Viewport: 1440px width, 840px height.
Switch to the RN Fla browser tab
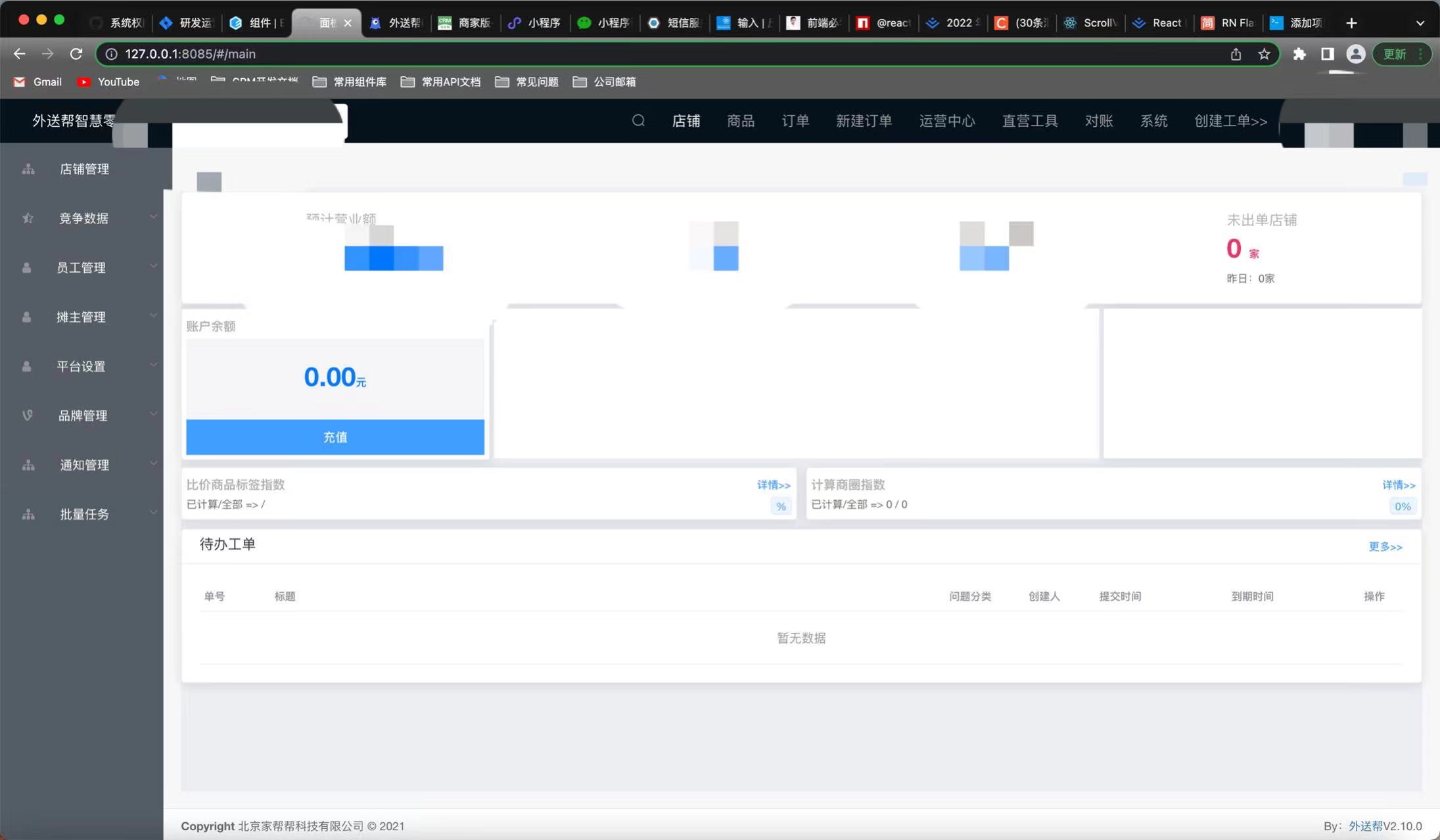point(1229,23)
